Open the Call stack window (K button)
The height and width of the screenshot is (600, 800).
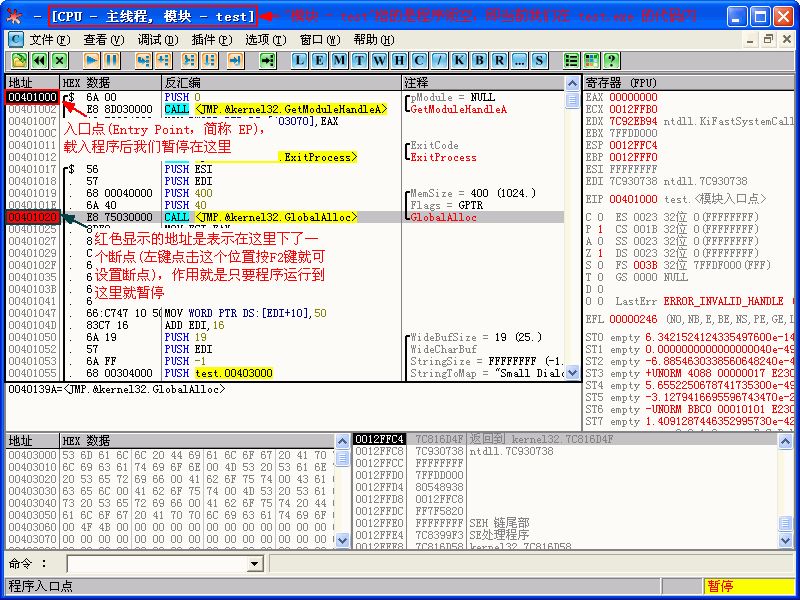[x=459, y=61]
